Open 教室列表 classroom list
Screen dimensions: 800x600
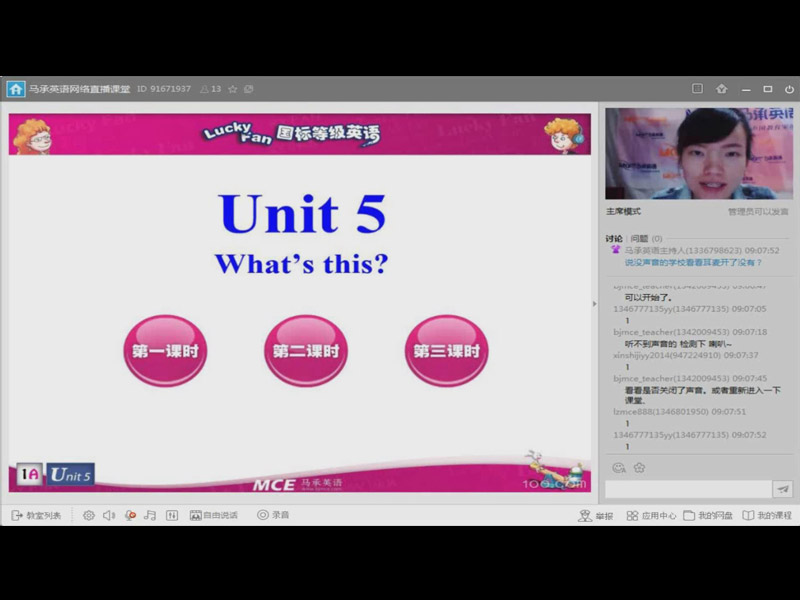(36, 515)
